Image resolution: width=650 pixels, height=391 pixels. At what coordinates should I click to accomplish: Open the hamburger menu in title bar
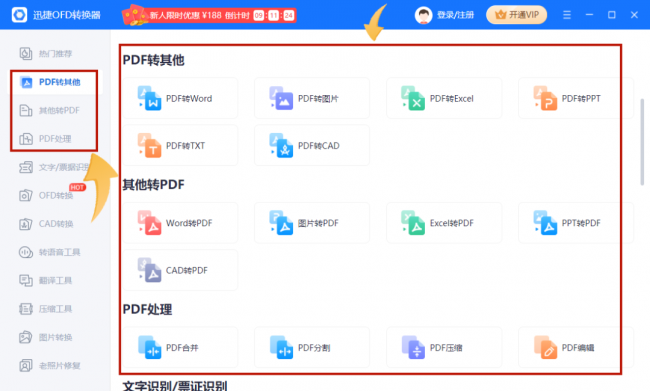coord(567,15)
